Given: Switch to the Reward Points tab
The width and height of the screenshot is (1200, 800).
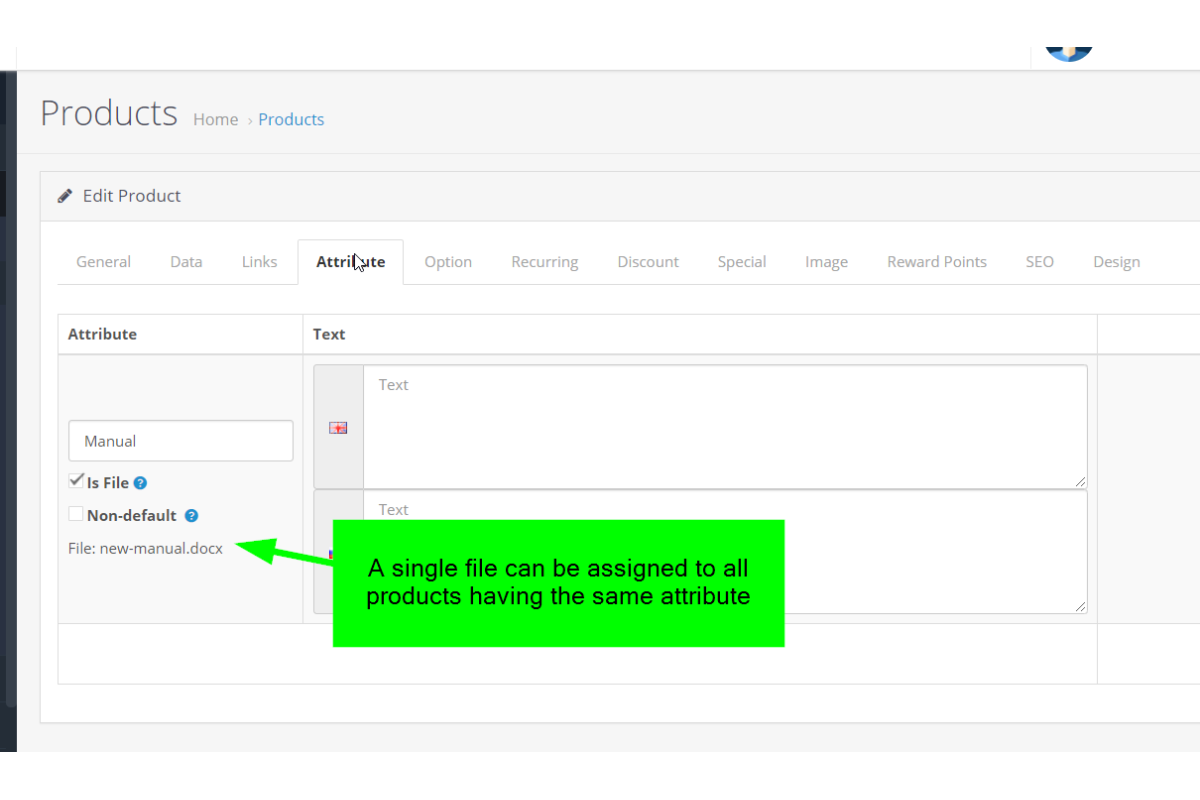Looking at the screenshot, I should coord(936,262).
